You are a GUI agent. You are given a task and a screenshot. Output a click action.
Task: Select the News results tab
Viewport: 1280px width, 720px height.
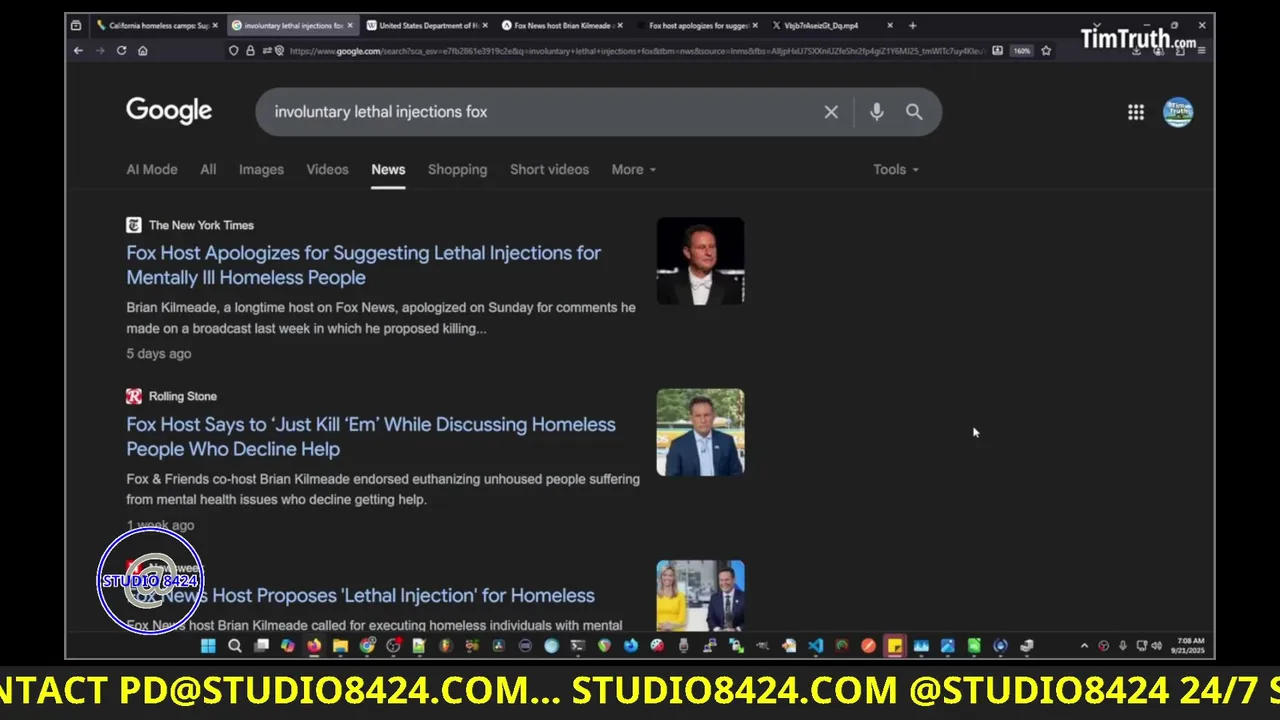388,169
